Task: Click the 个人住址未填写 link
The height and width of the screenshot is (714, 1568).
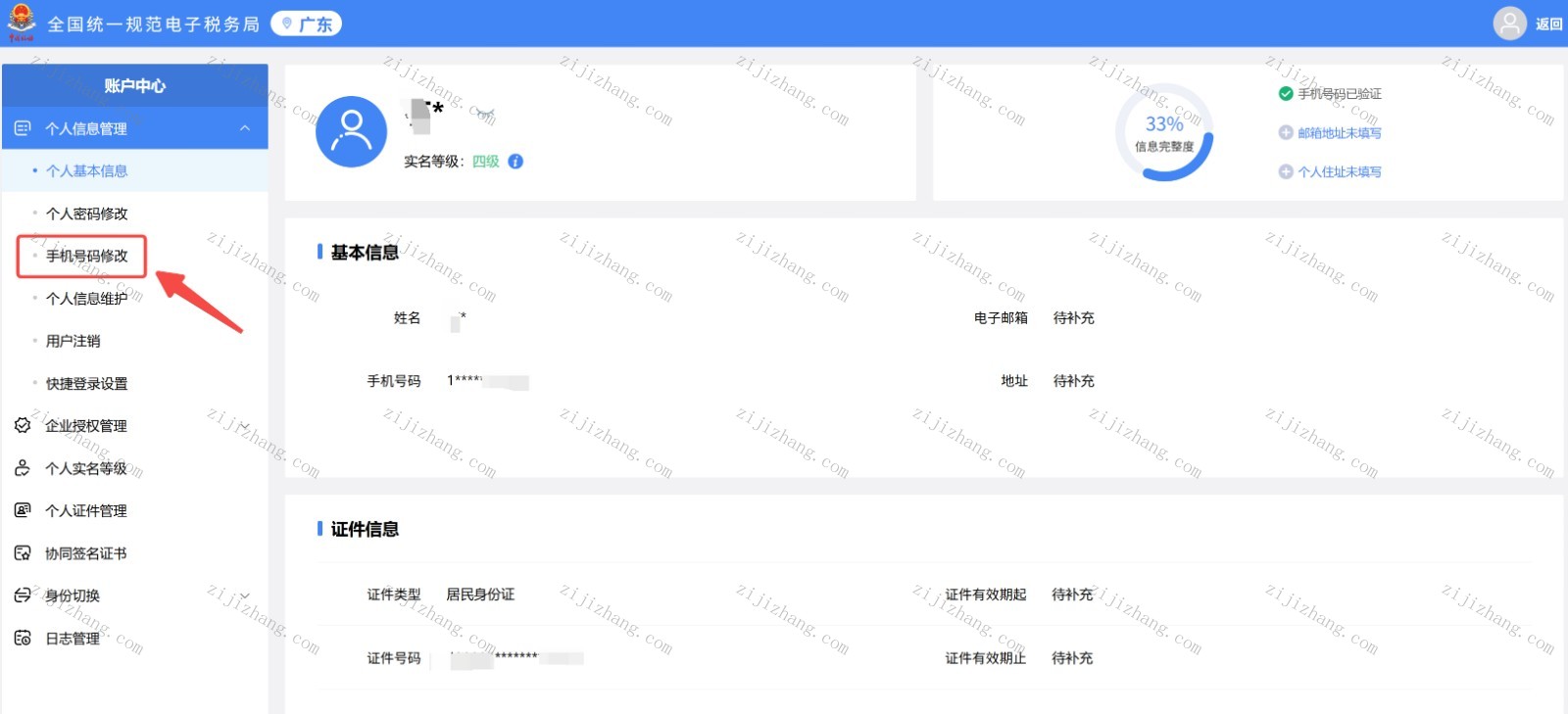Action: [1339, 172]
